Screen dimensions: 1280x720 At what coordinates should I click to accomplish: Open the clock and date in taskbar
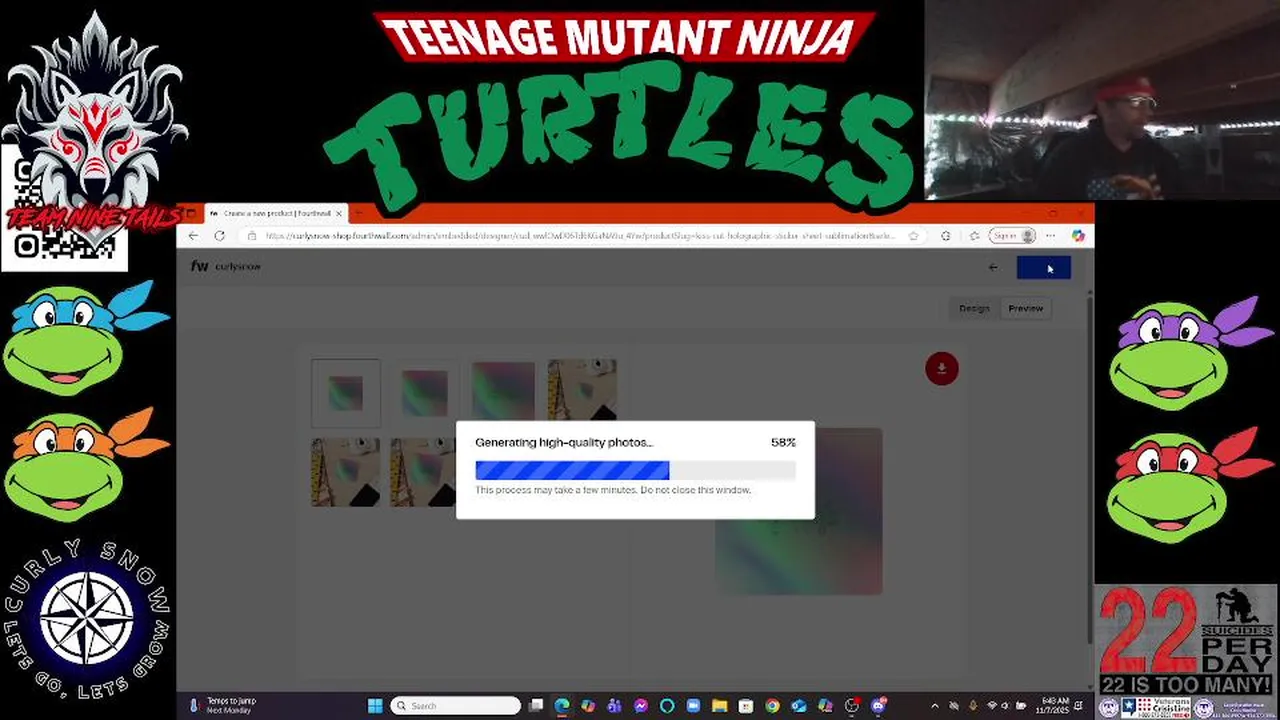point(1055,706)
